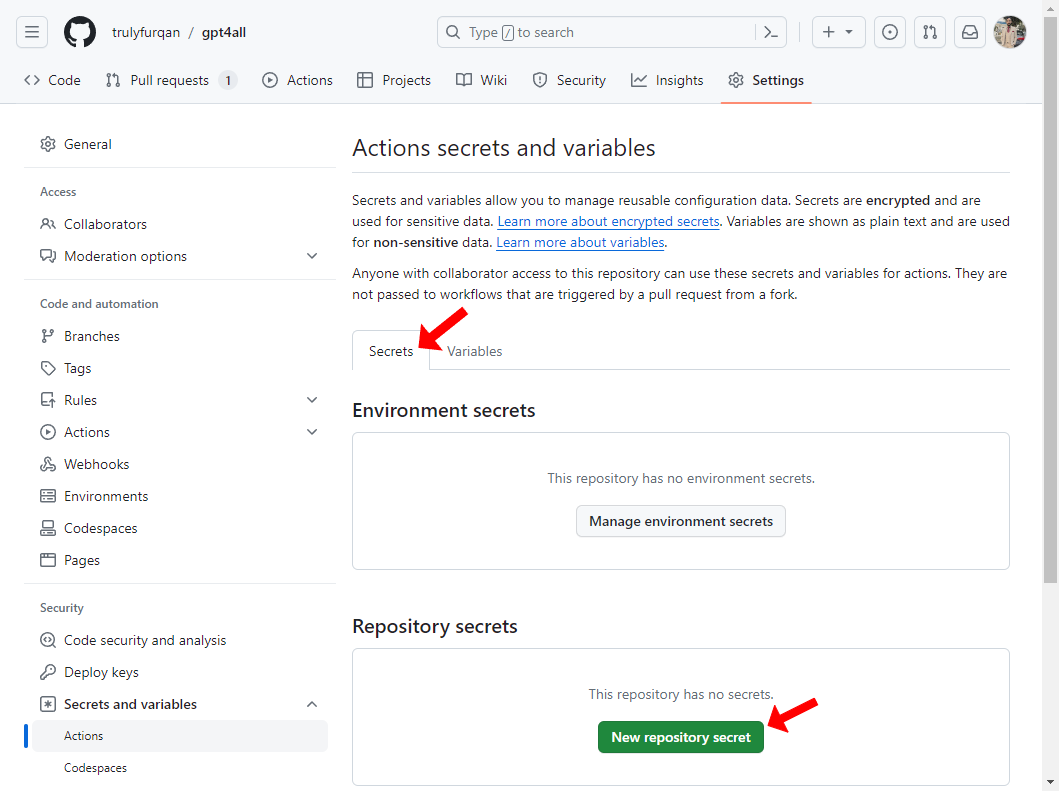Switch to the Variables tab
This screenshot has height=791, width=1059.
pos(474,351)
